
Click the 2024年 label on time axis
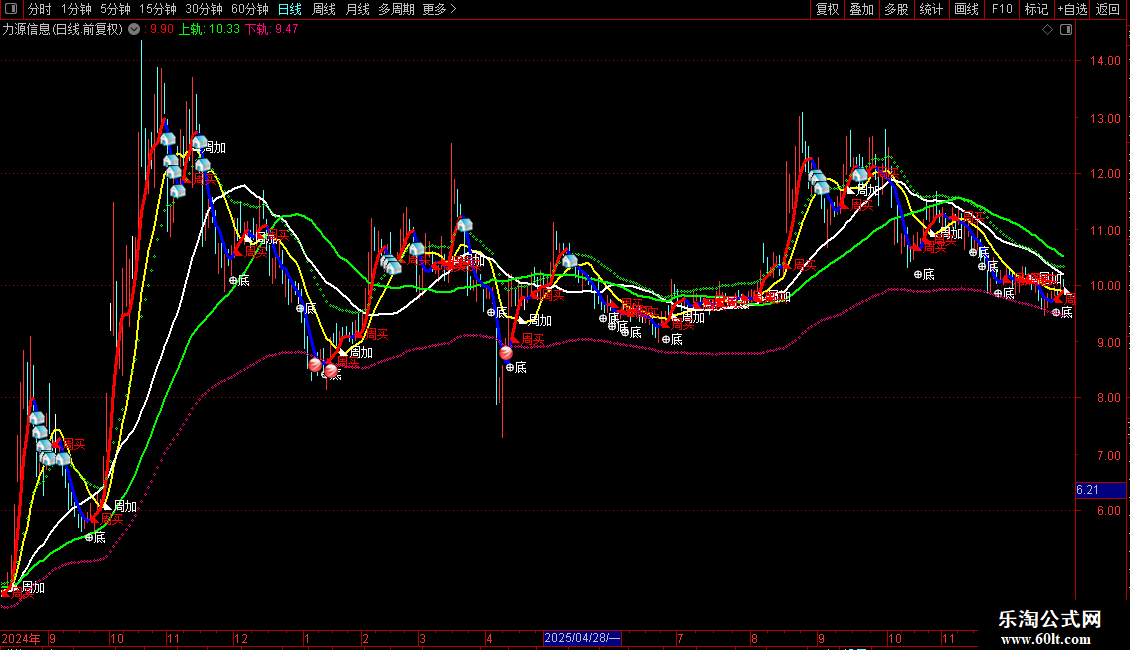(x=21, y=638)
